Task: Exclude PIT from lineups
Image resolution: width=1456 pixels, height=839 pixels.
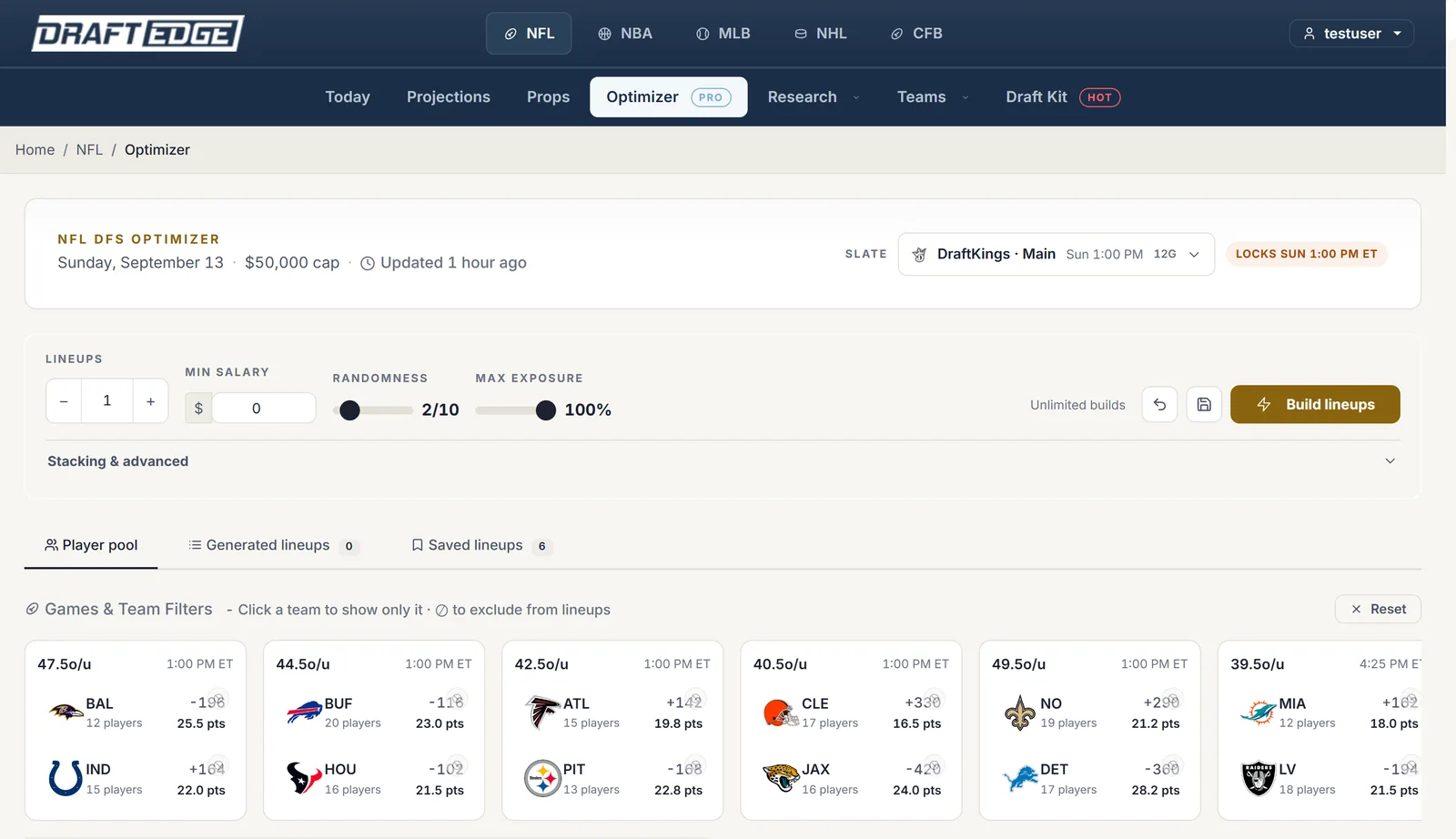Action: [694, 765]
